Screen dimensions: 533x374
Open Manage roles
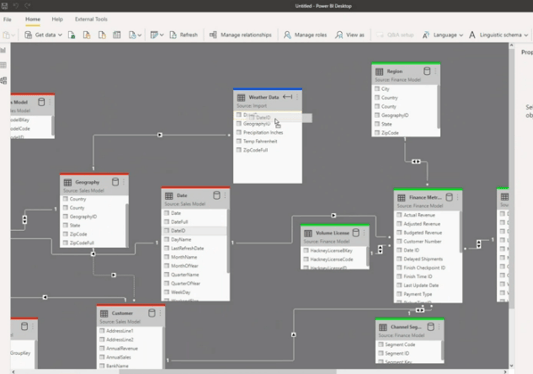(305, 35)
